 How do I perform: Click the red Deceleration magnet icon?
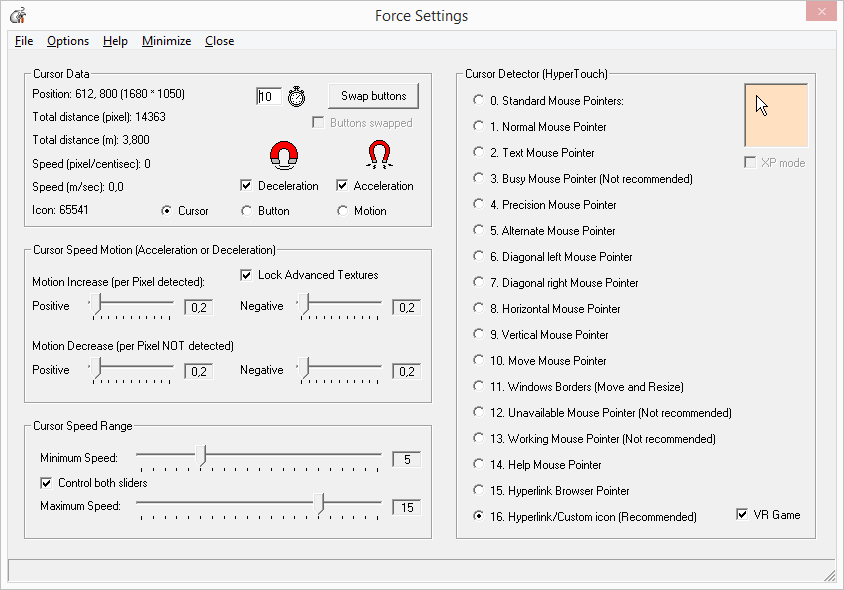284,156
